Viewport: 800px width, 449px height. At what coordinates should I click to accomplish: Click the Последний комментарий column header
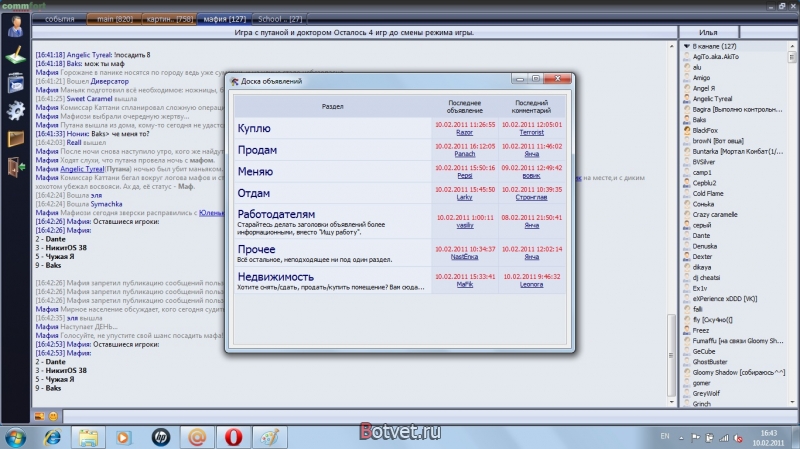tap(531, 107)
